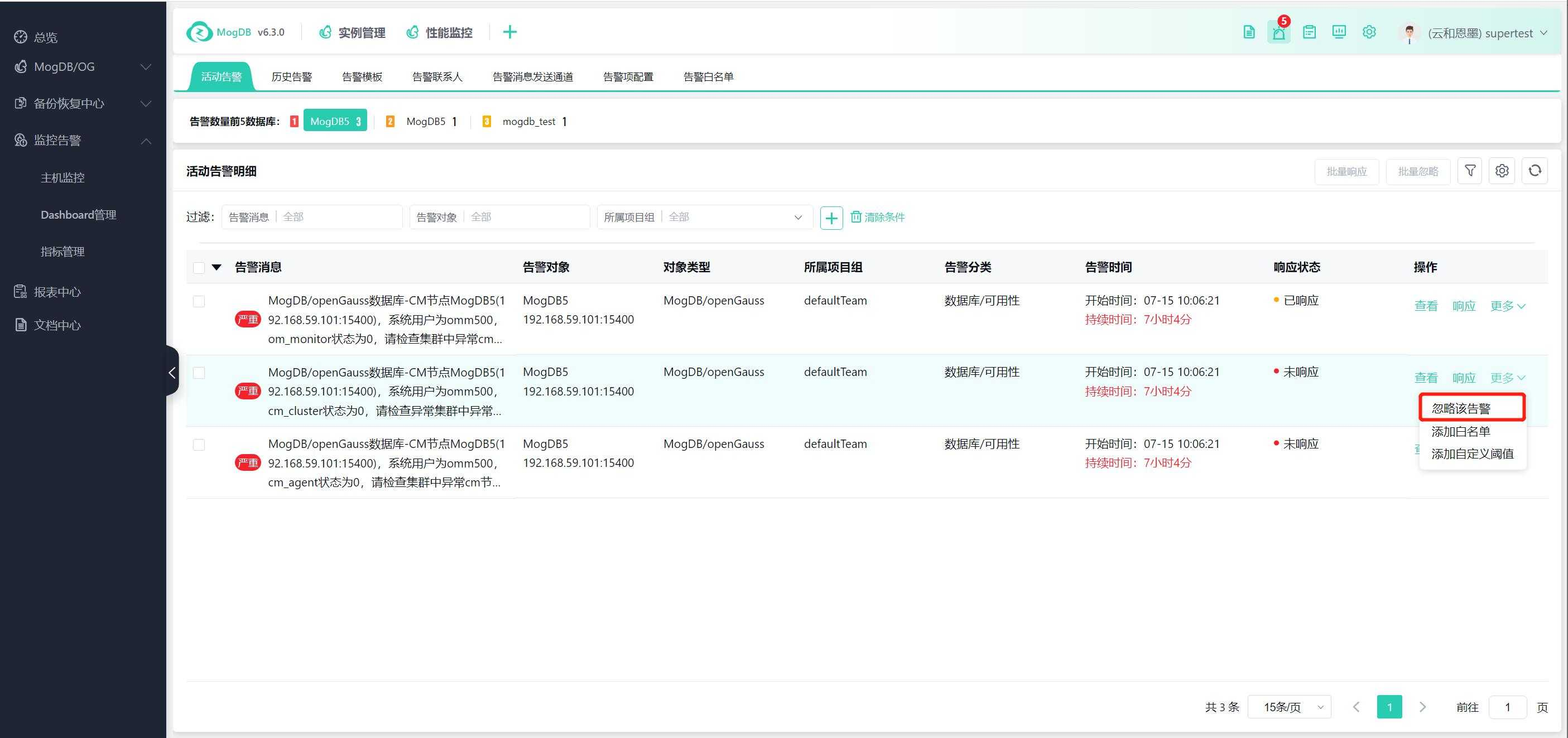Click the task list clipboard icon
Viewport: 1568px width, 738px height.
(x=1309, y=32)
